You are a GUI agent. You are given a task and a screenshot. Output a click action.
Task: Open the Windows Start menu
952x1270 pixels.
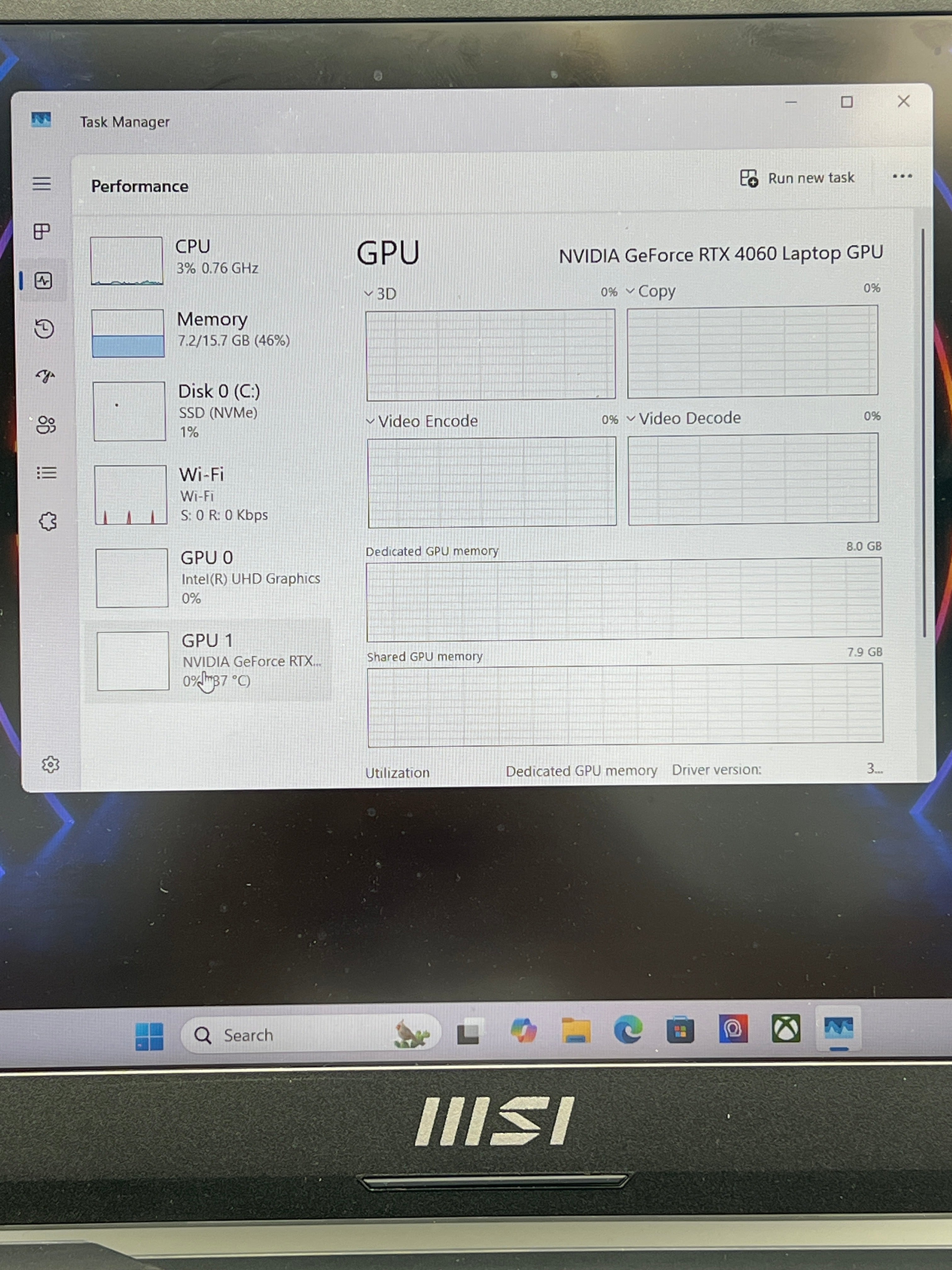coord(149,1036)
